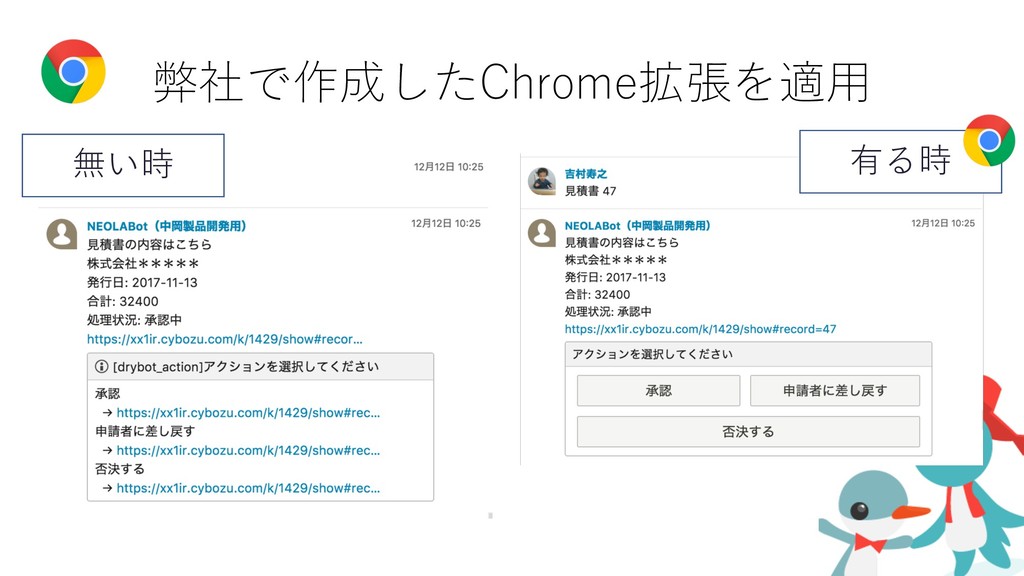Open the left NEOLABot（中岡製品開発用） name link
1024x576 pixels.
(167, 226)
